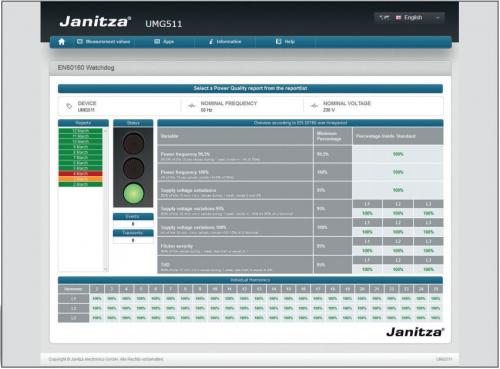The height and width of the screenshot is (369, 500).
Task: Click the language dropdown arrow
Action: click(438, 18)
